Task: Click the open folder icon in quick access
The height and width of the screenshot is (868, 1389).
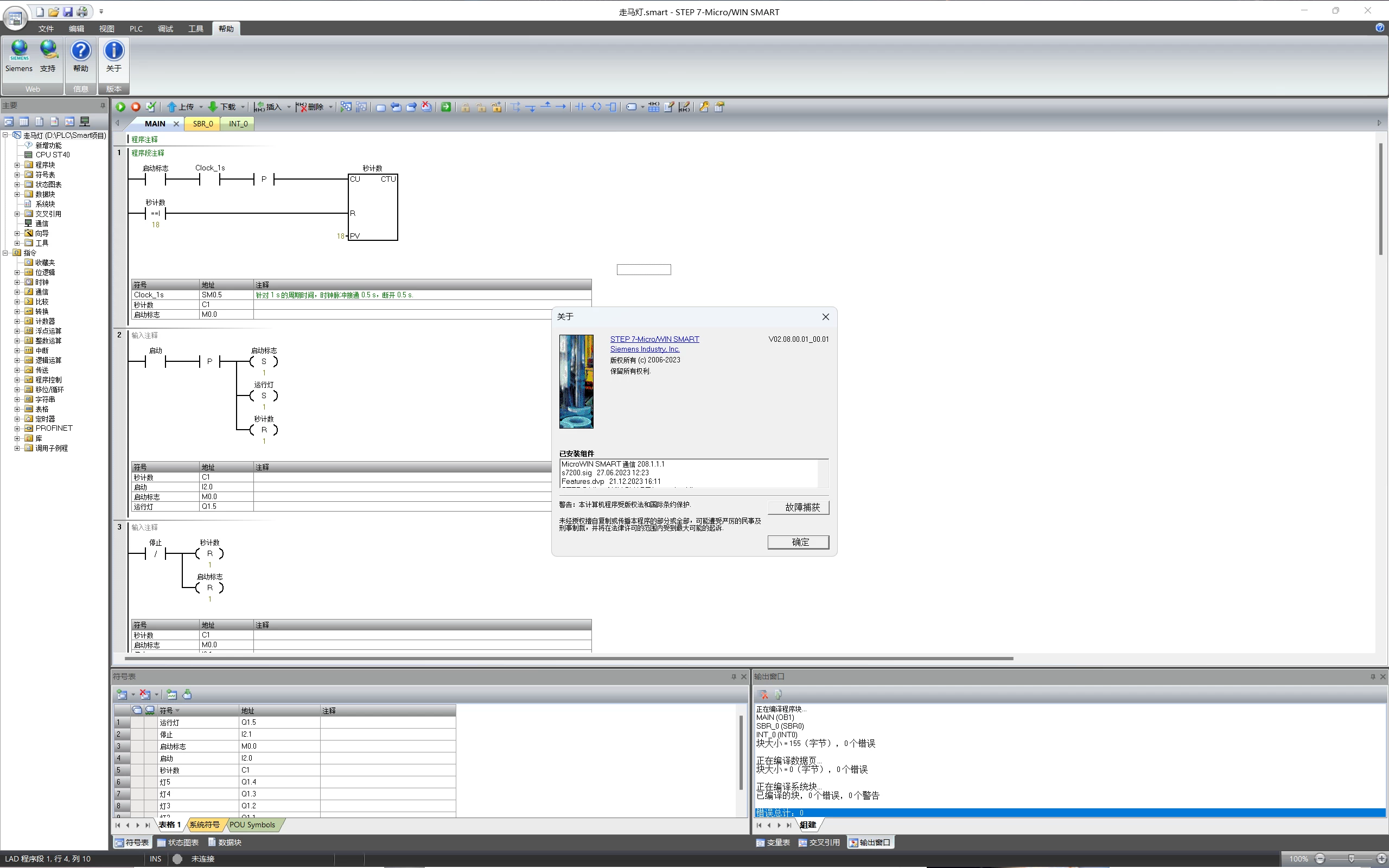Action: (x=53, y=11)
